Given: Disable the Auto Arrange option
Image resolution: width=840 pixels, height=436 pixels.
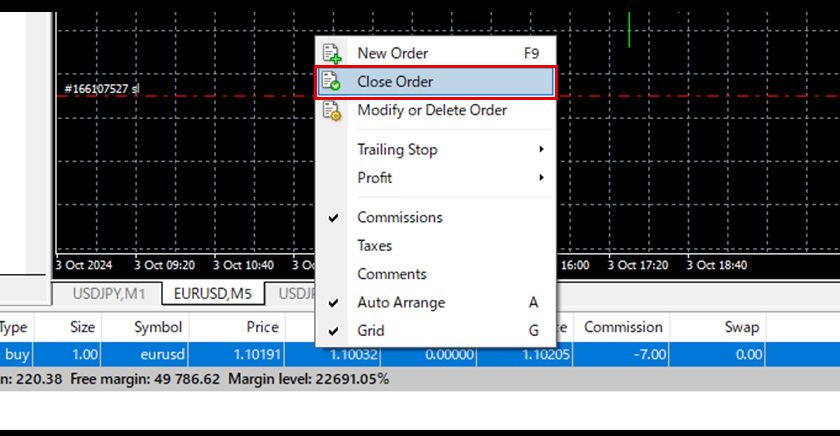Looking at the screenshot, I should pyautogui.click(x=333, y=302).
